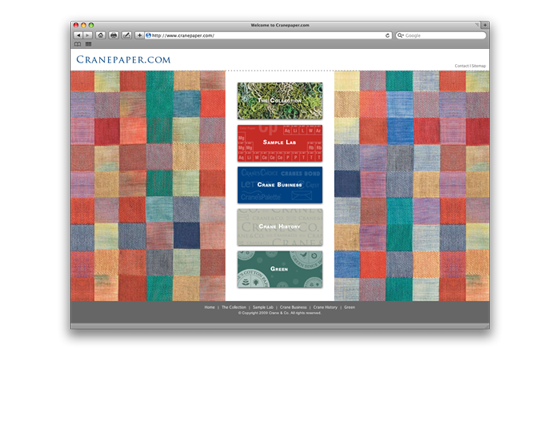
Task: Go forward with Safari's forward arrow
Action: click(x=88, y=35)
